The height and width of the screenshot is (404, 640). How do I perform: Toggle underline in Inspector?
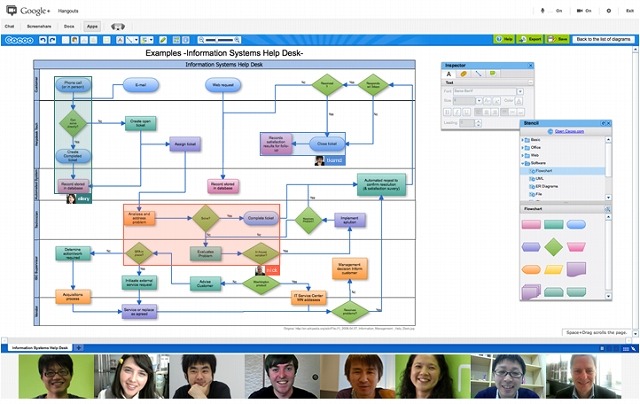467,112
